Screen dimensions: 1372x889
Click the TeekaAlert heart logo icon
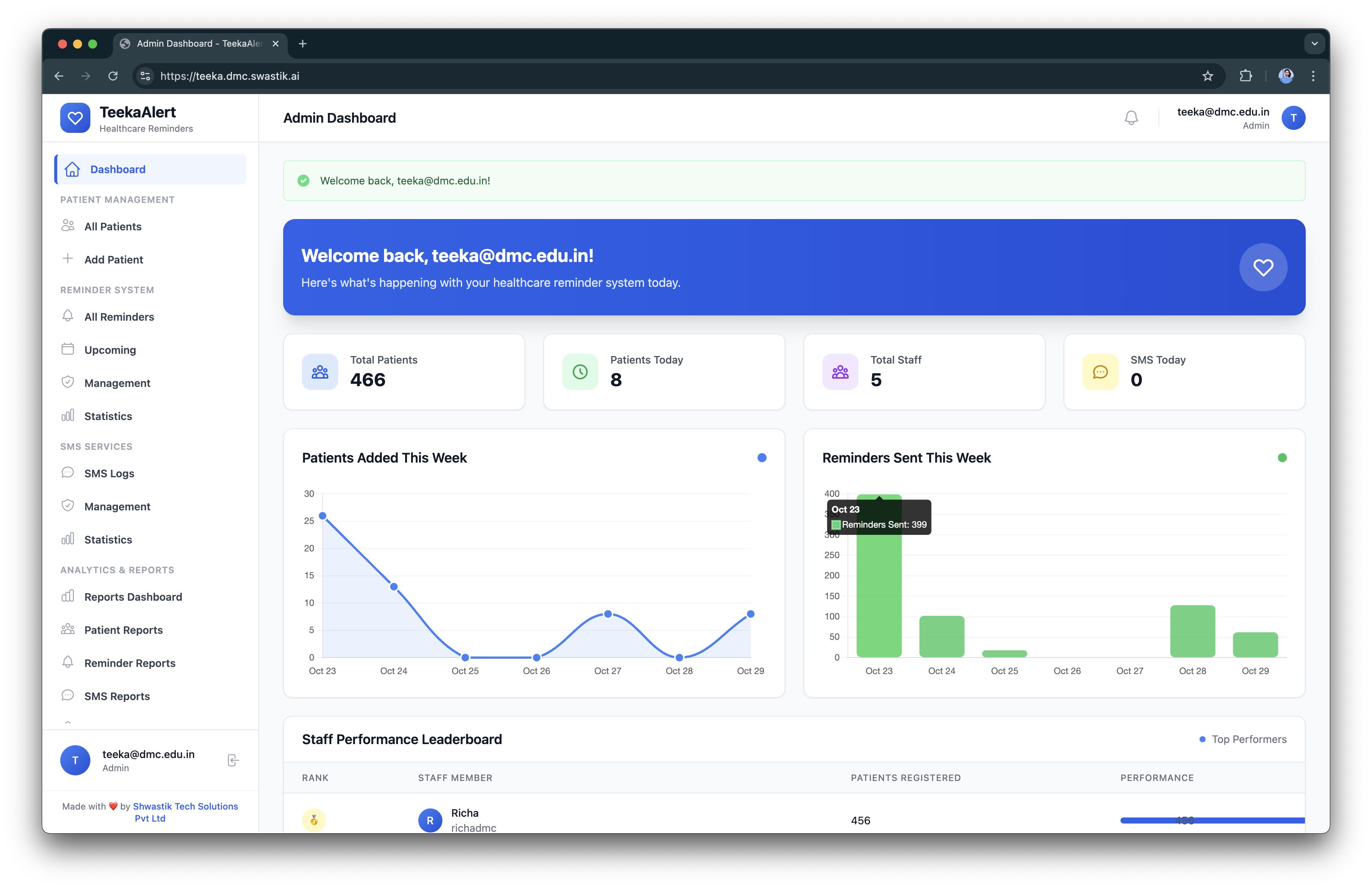[x=75, y=118]
